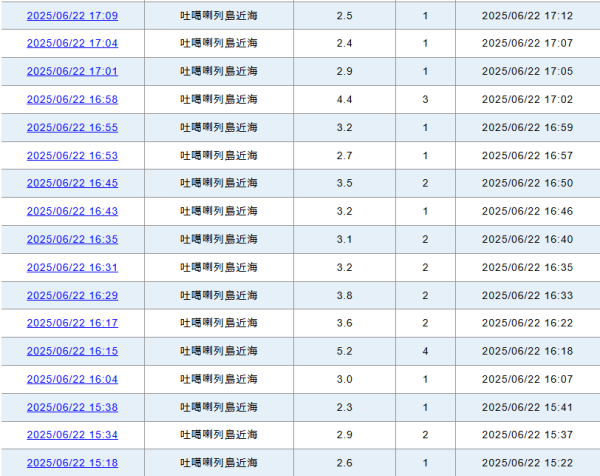Image resolution: width=600 pixels, height=476 pixels.
Task: Click 吐噶喇列島近海 in the 16:04 row
Action: [219, 380]
